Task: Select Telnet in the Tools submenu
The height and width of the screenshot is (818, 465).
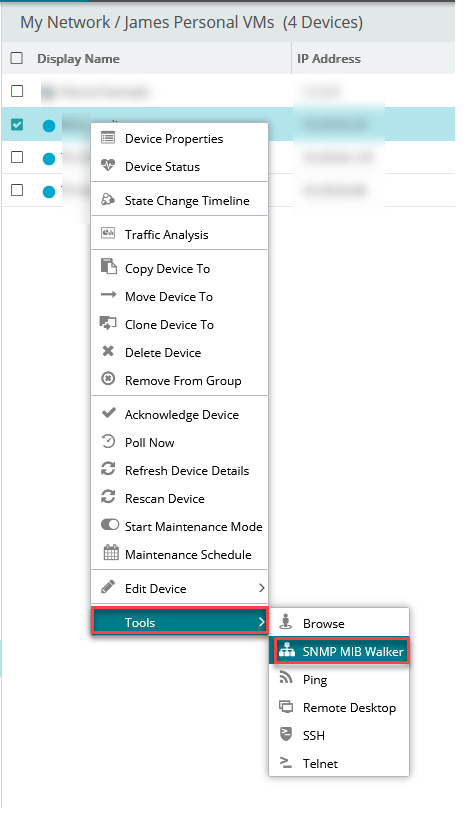Action: [x=339, y=763]
